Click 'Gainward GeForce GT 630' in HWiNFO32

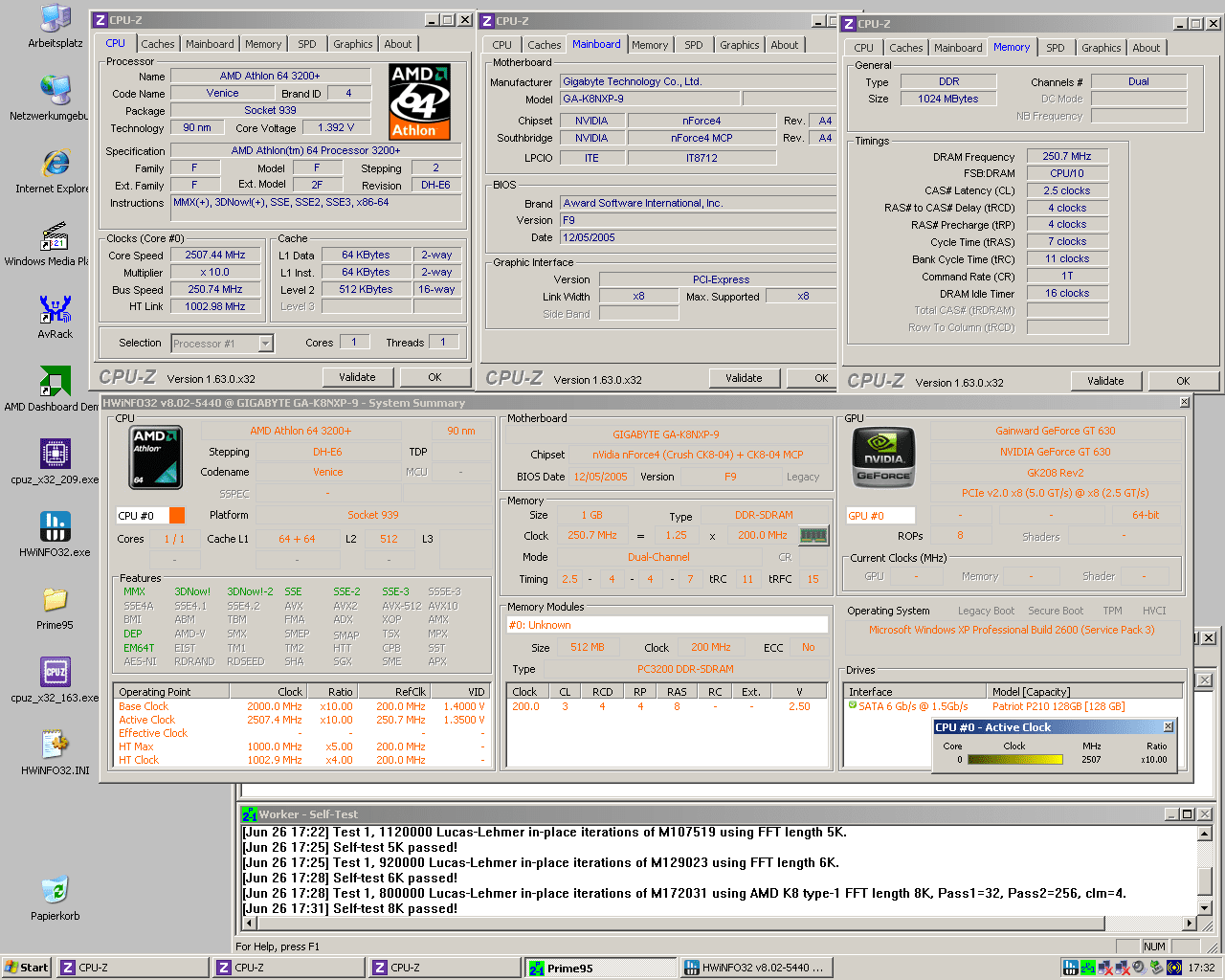tap(1056, 431)
